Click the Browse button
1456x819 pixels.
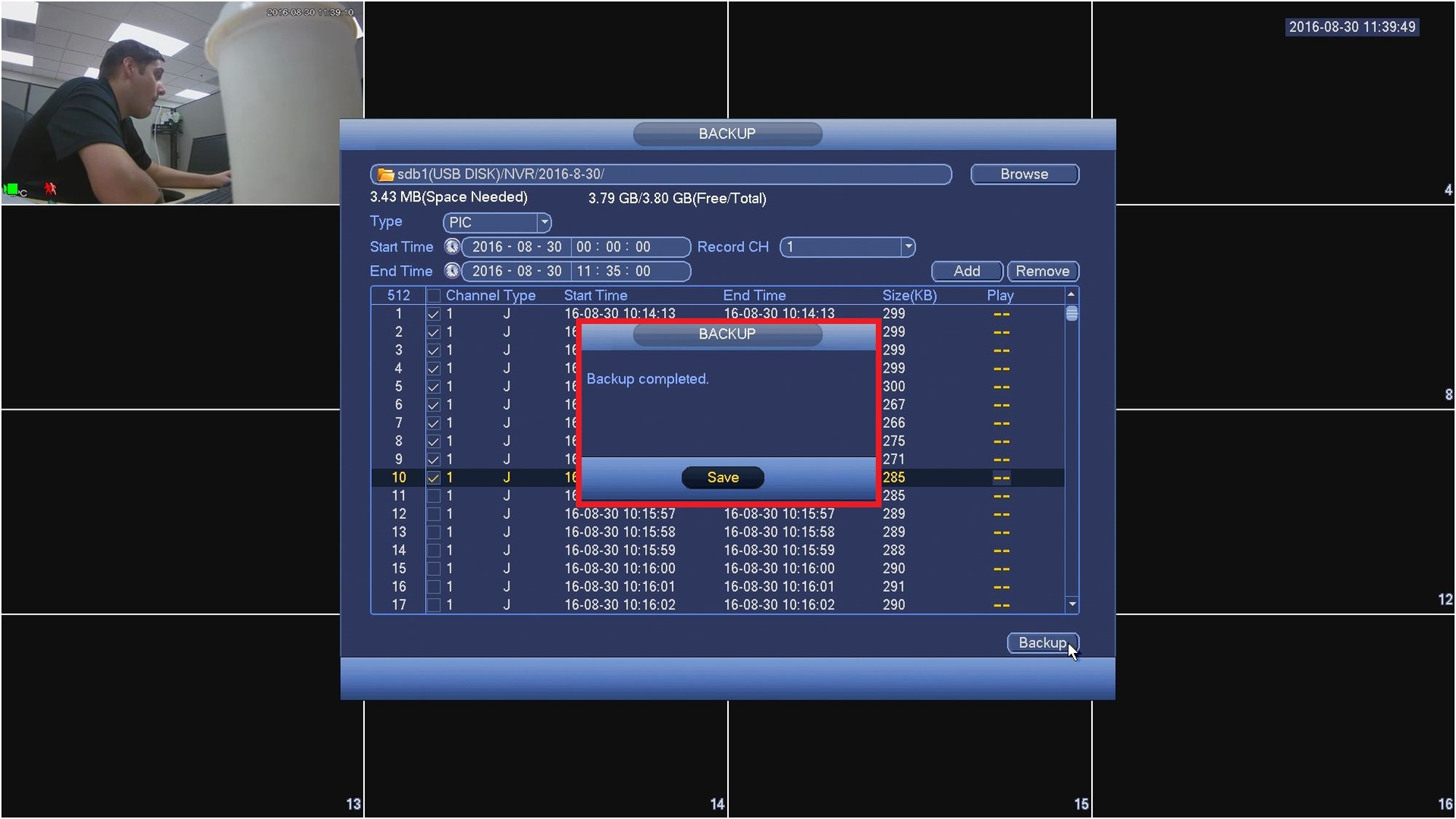(x=1024, y=174)
